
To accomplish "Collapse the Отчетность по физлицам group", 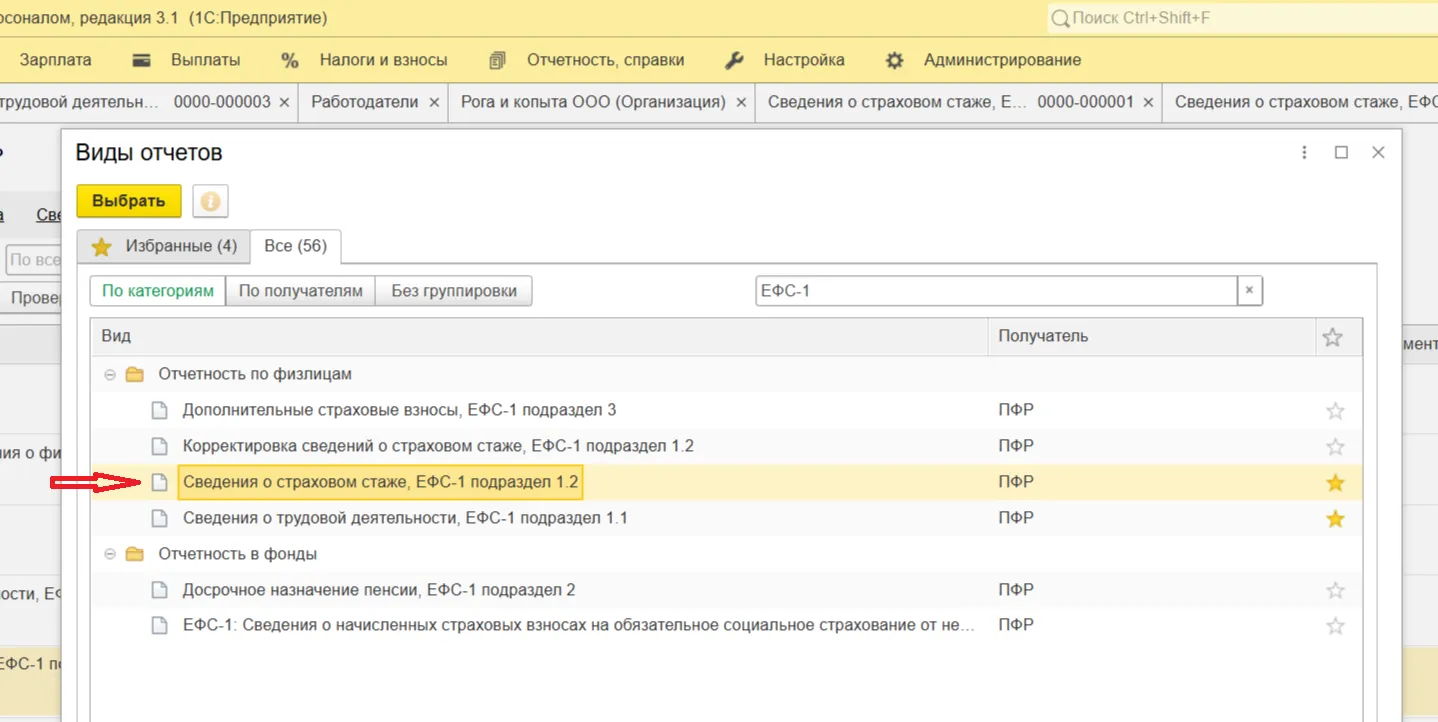I will click(x=110, y=375).
